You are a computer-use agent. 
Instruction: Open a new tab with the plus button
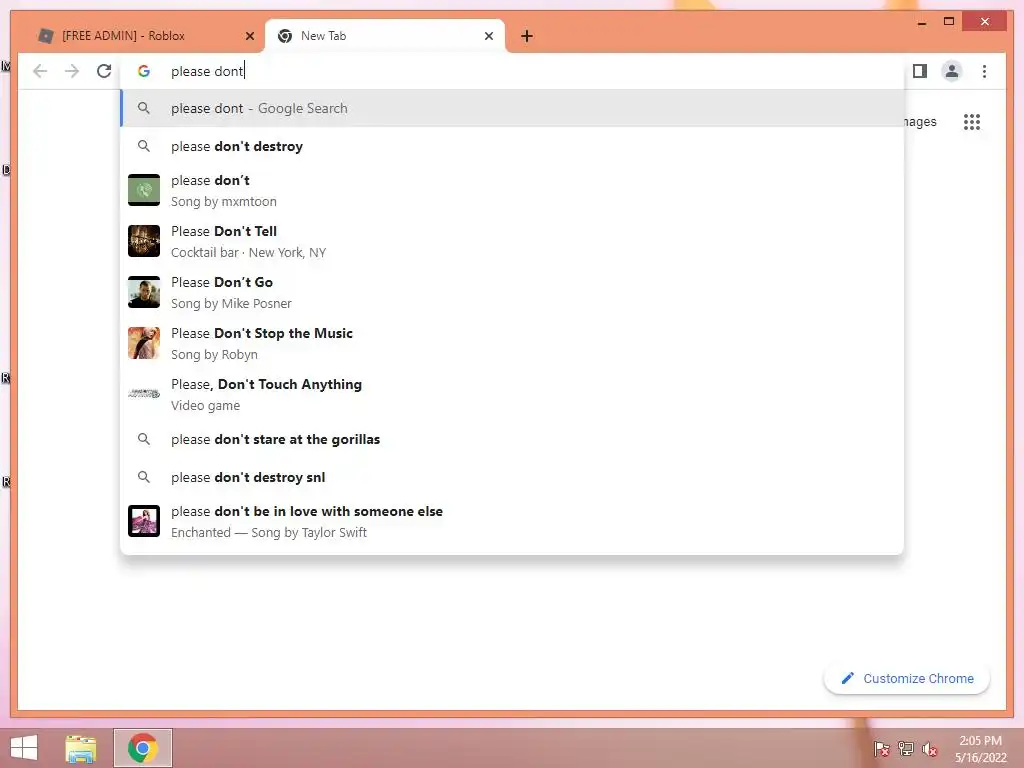(x=527, y=36)
